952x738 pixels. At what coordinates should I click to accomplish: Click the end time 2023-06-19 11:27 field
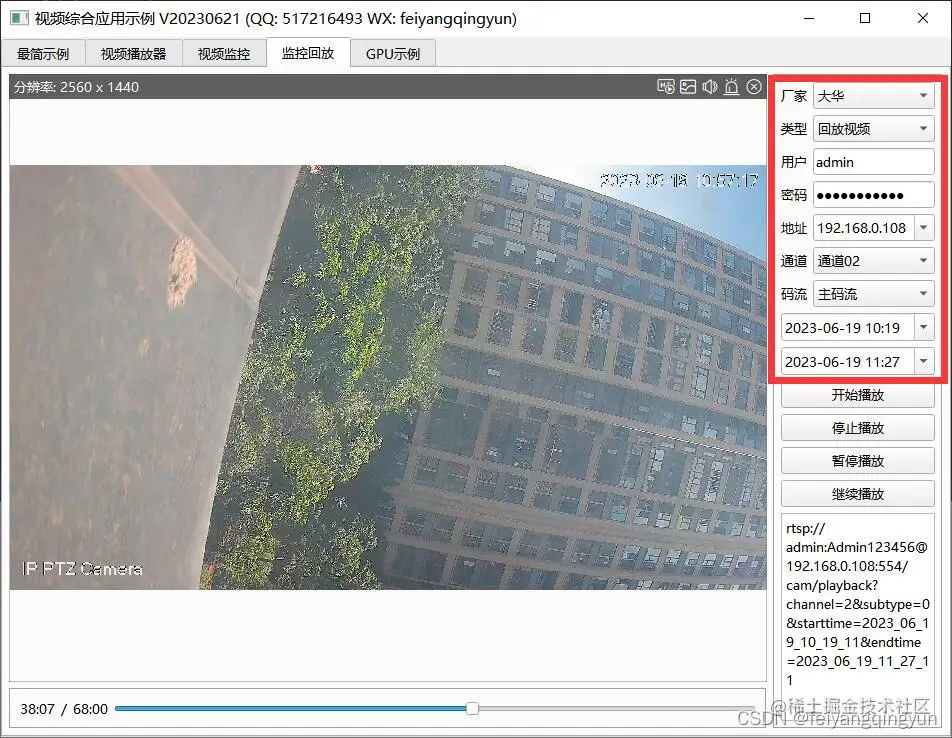tap(848, 362)
